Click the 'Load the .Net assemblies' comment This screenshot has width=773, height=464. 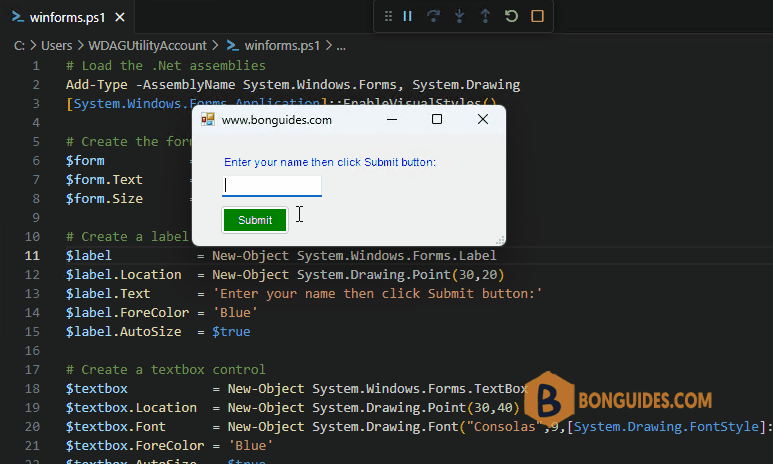(x=166, y=66)
